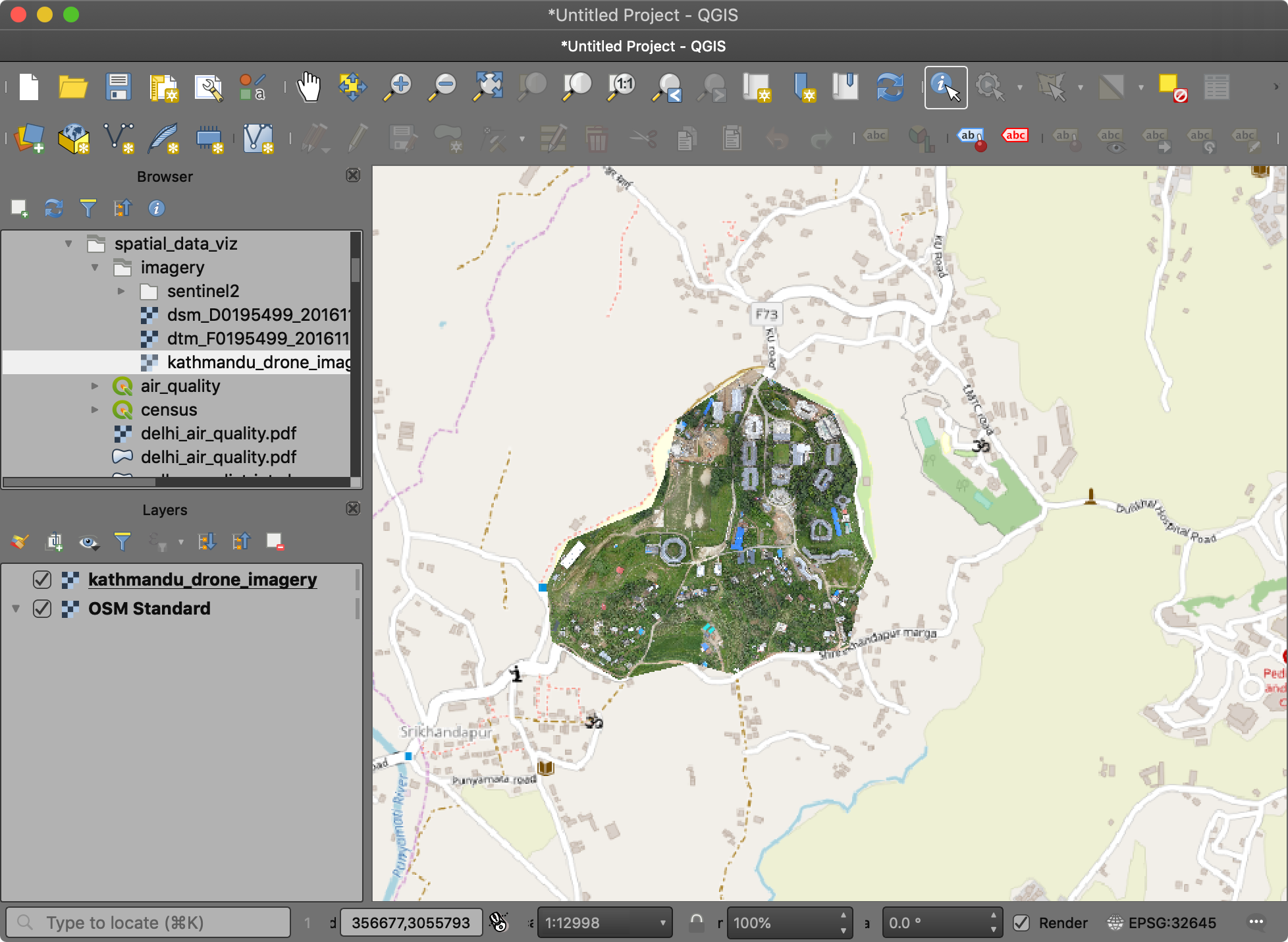
Task: Disable the Render checkbox
Action: pyautogui.click(x=1021, y=923)
